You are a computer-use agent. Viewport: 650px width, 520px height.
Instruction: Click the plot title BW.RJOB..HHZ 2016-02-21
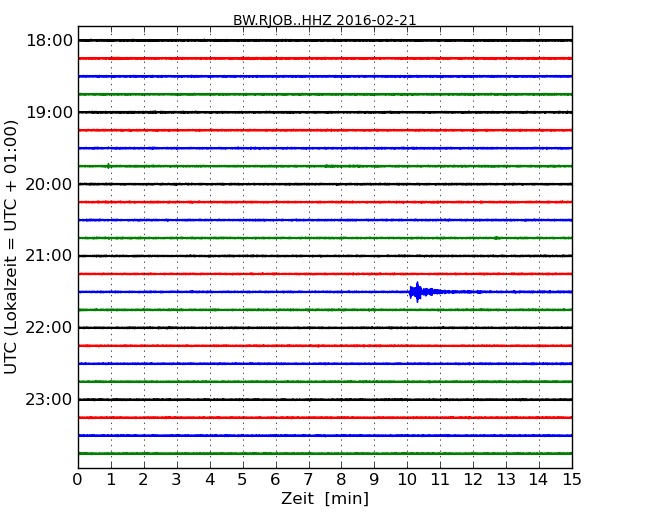pyautogui.click(x=325, y=20)
